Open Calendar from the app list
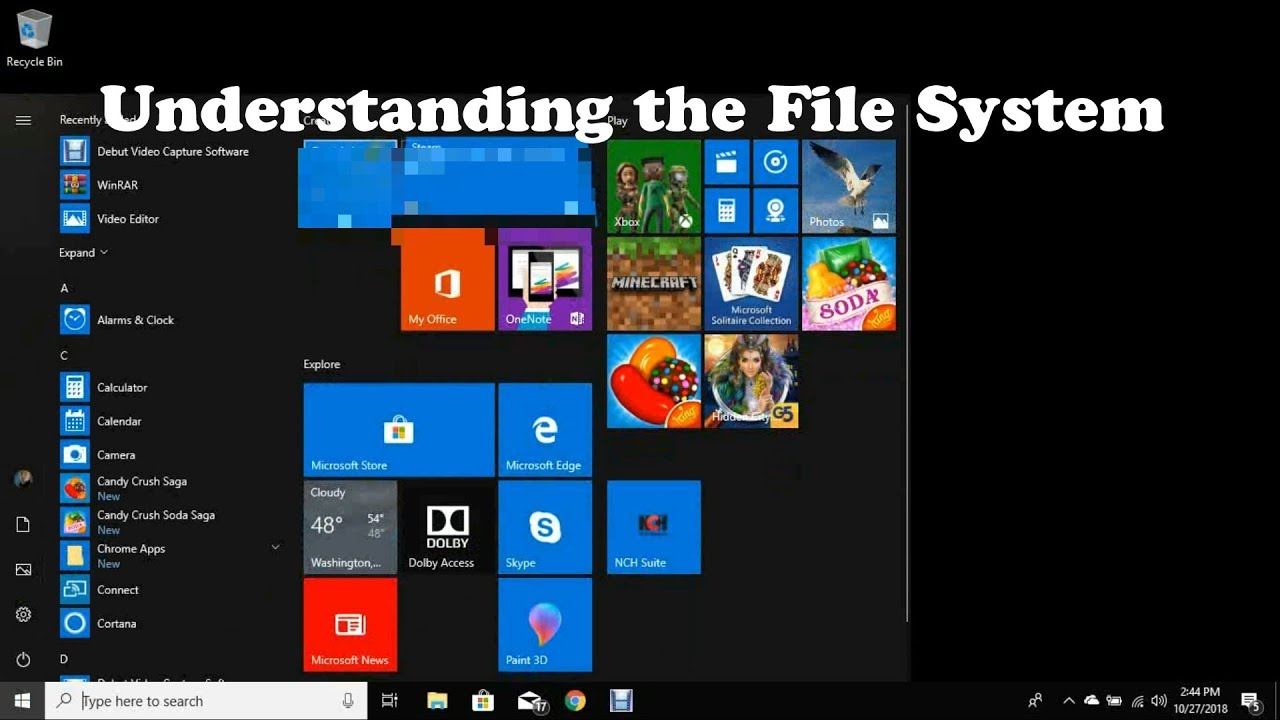Screen dimensions: 1280x720 point(102,421)
